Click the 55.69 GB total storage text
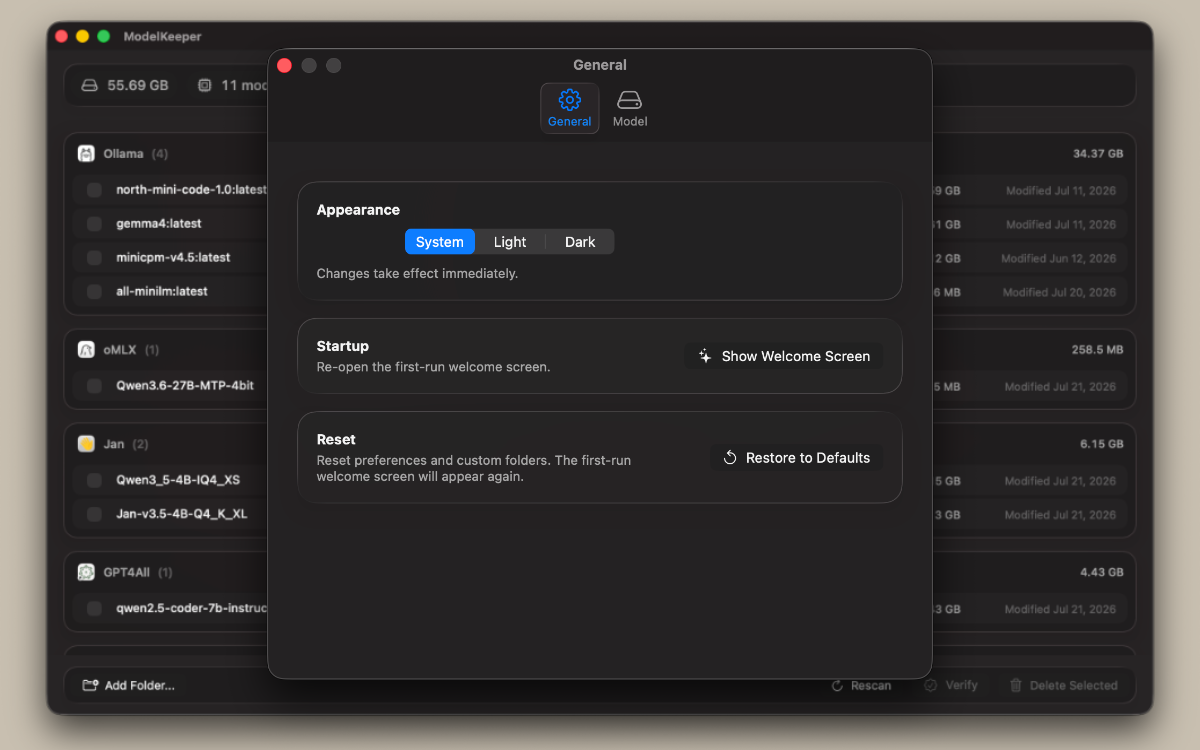Viewport: 1200px width, 750px height. (x=138, y=86)
